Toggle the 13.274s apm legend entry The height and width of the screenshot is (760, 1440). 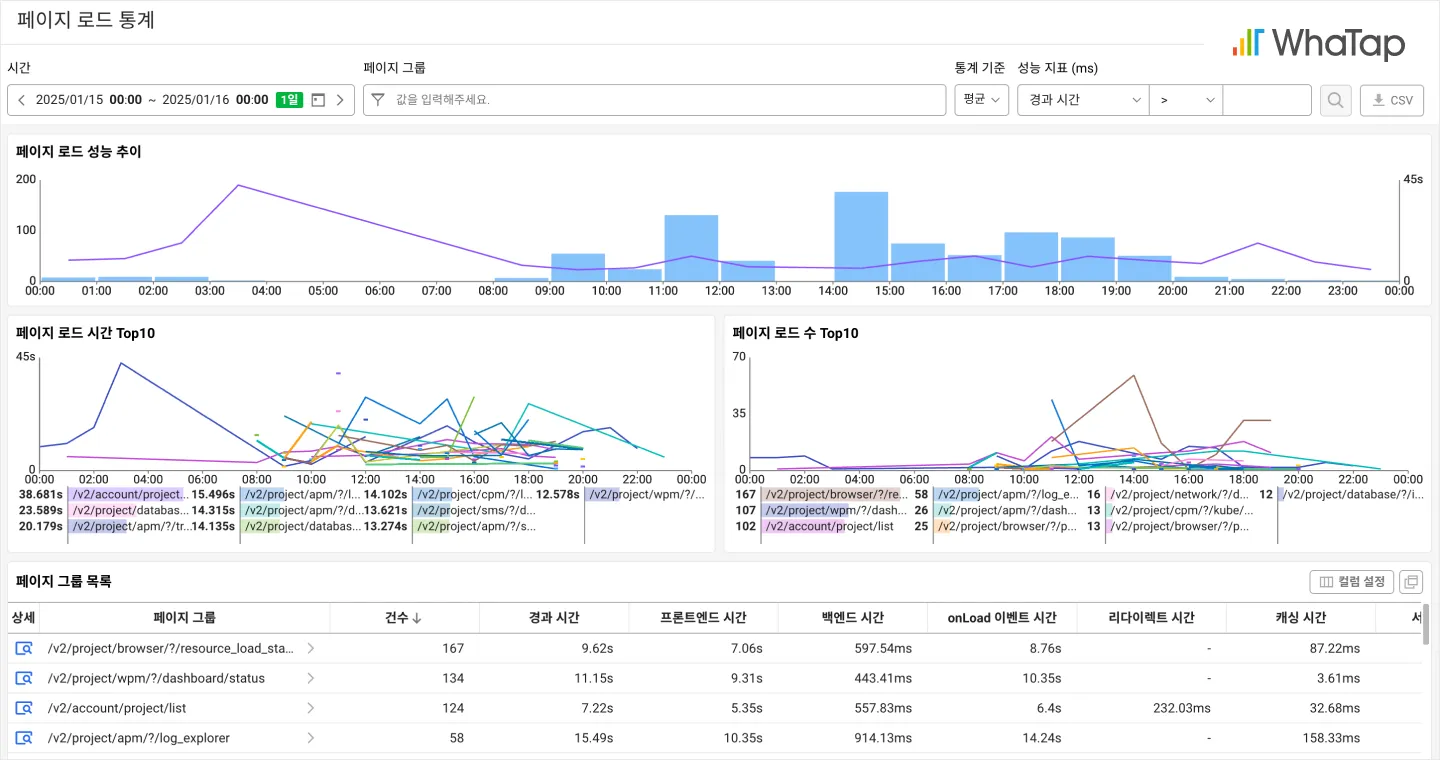448,526
